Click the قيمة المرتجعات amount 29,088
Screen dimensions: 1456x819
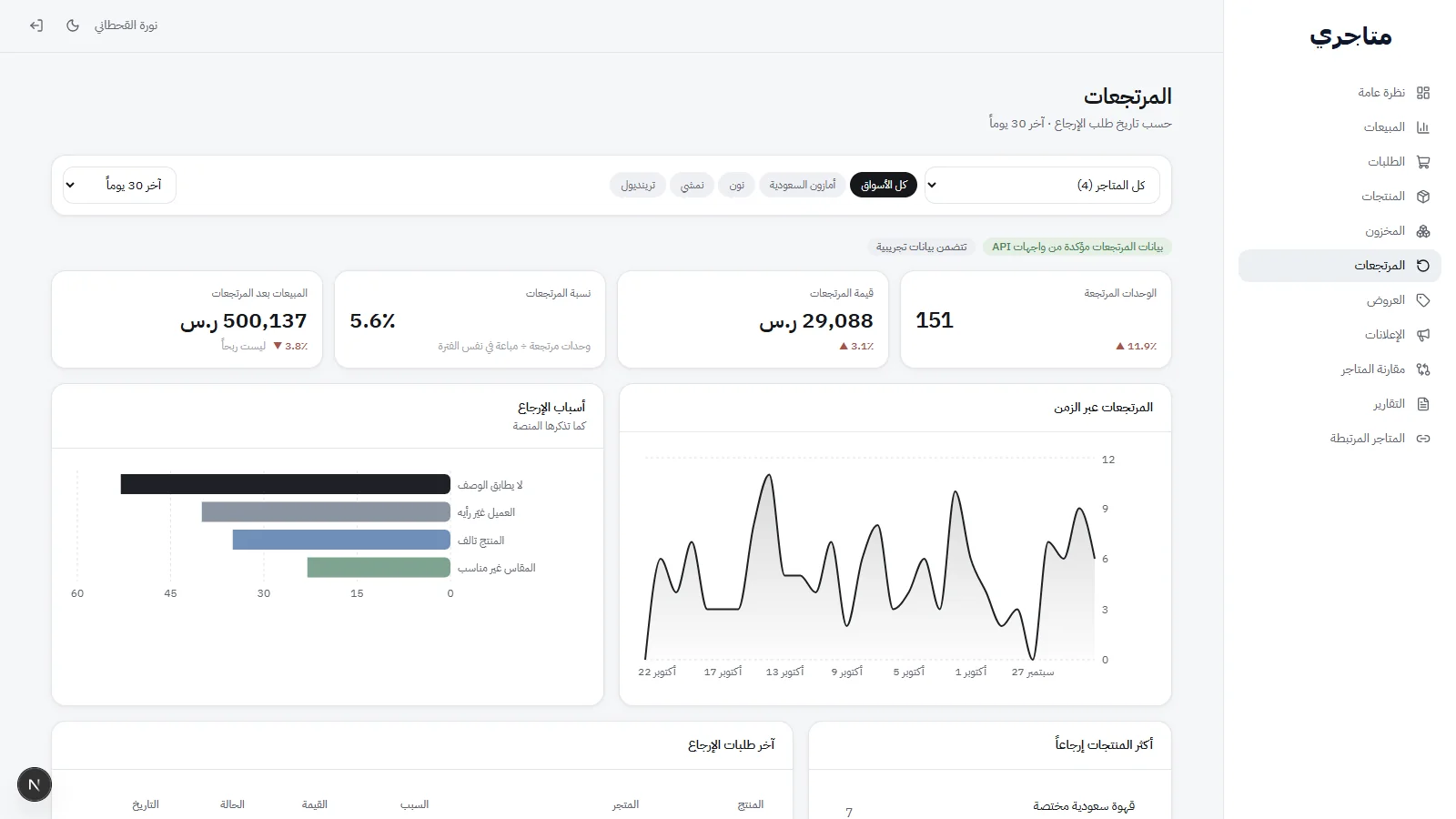(x=816, y=321)
